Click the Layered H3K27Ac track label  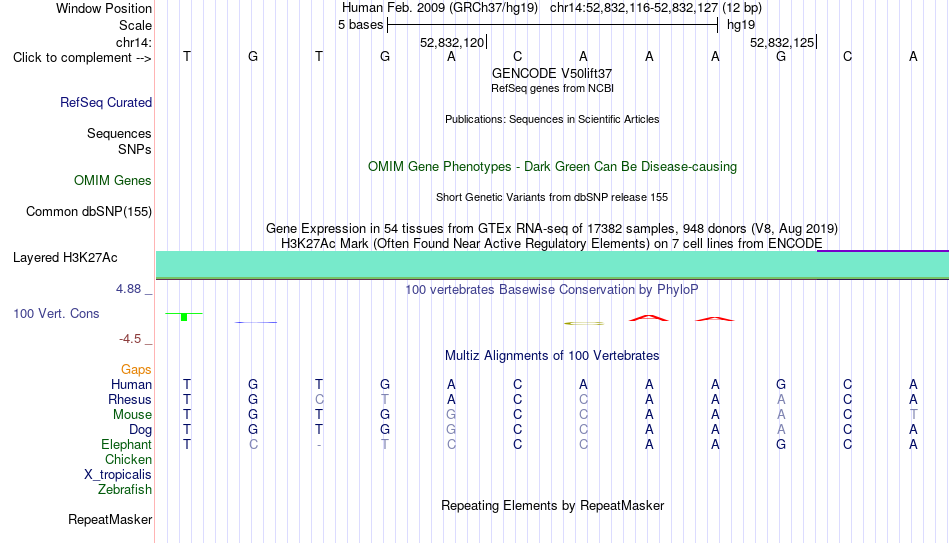(x=65, y=258)
